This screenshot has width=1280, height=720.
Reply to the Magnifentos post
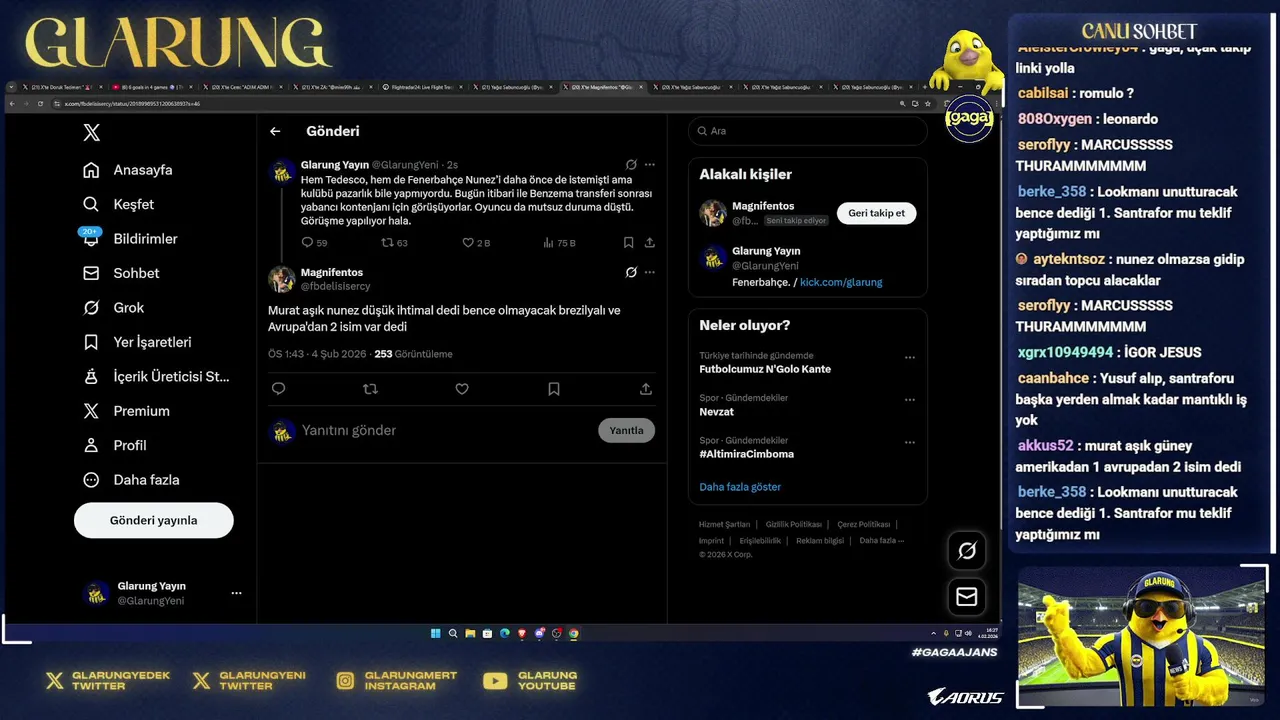tap(278, 389)
